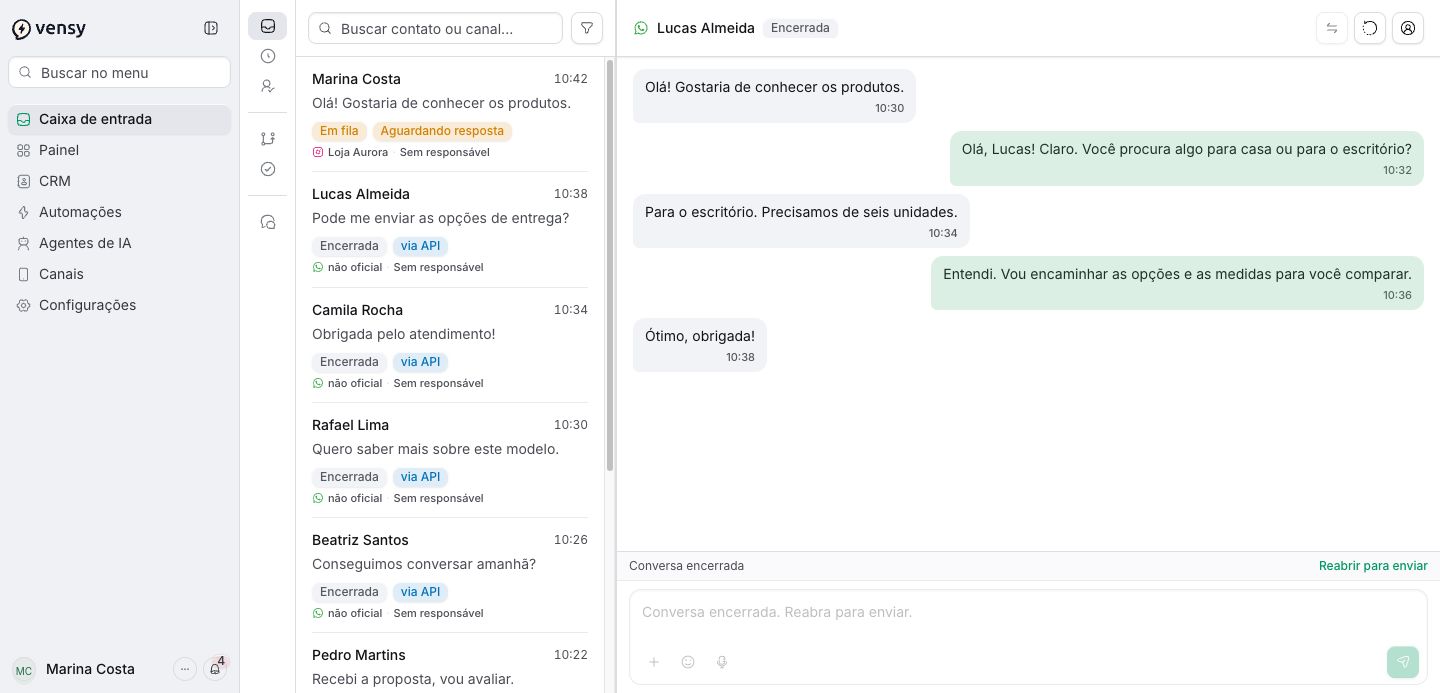Click the transfer conversation arrows icon

click(1332, 28)
